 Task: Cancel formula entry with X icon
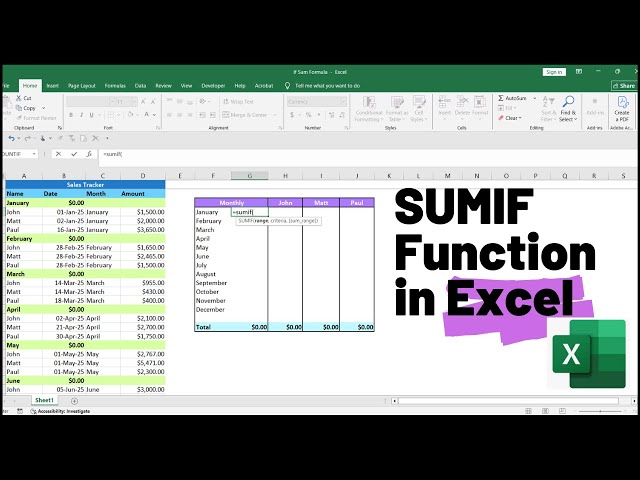tap(58, 154)
